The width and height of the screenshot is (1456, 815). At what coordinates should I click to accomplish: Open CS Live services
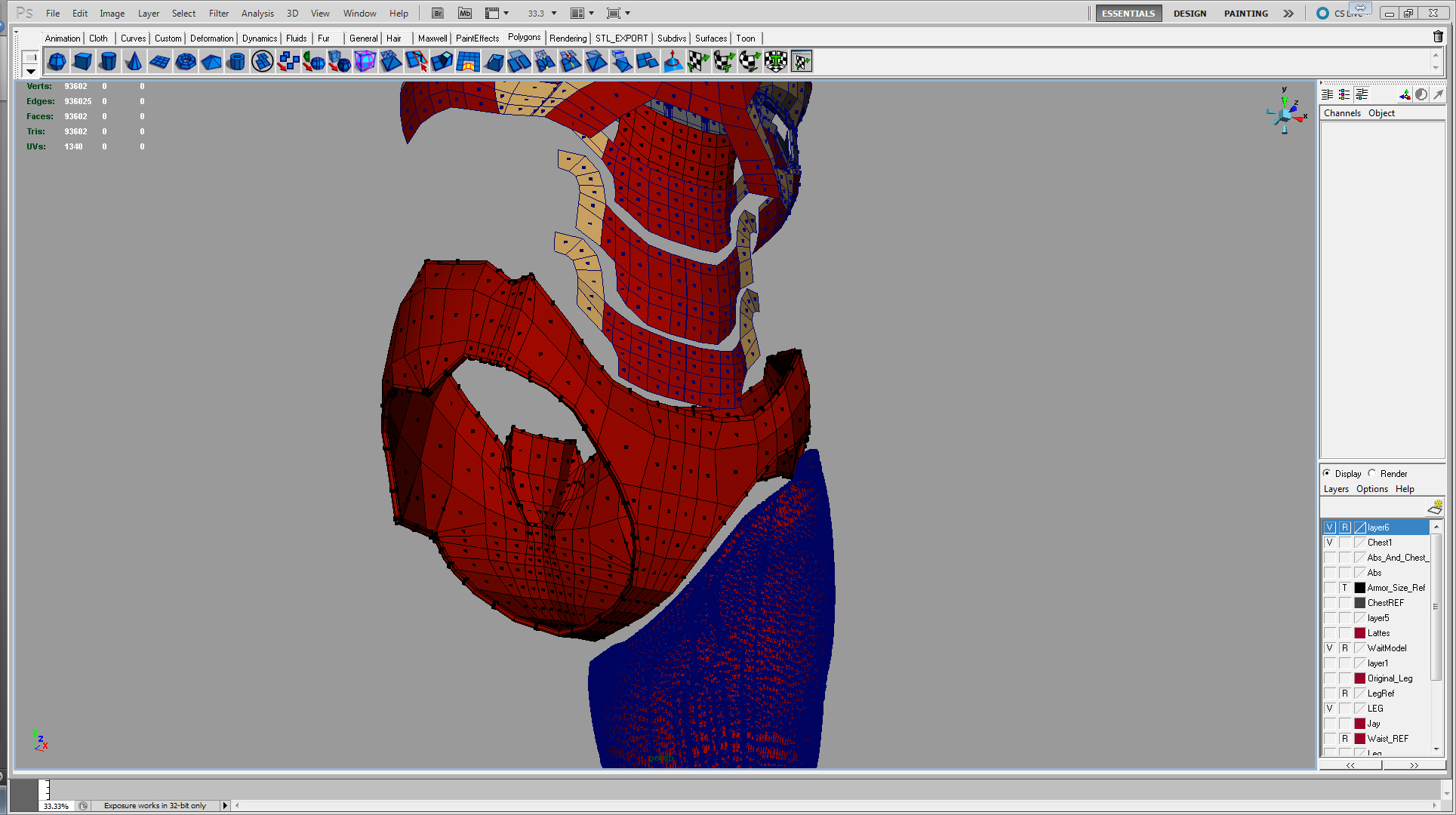coord(1341,13)
